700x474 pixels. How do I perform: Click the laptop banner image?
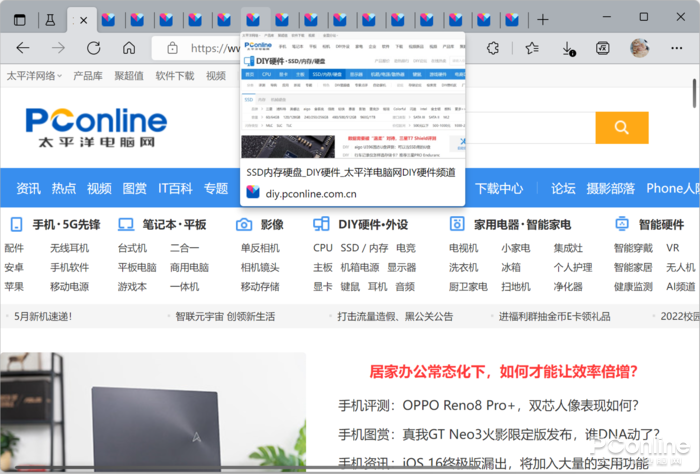[153, 412]
